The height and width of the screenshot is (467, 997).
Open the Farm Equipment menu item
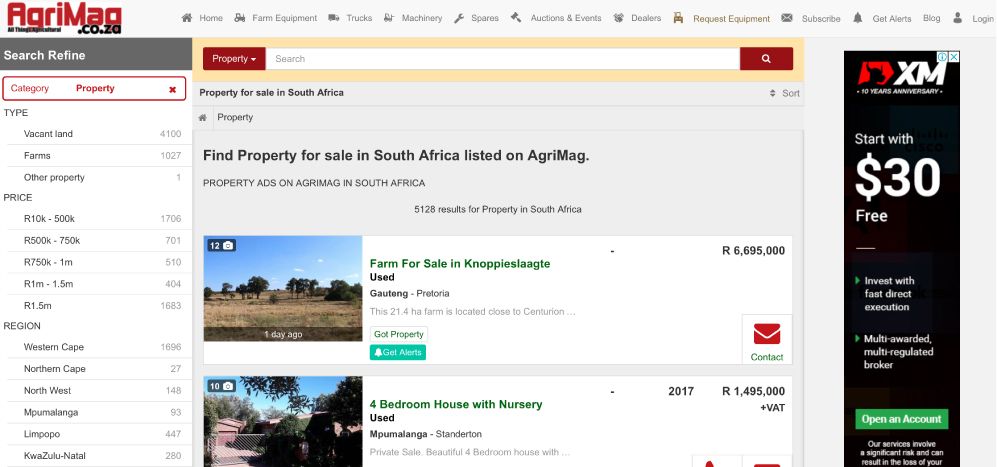click(284, 18)
